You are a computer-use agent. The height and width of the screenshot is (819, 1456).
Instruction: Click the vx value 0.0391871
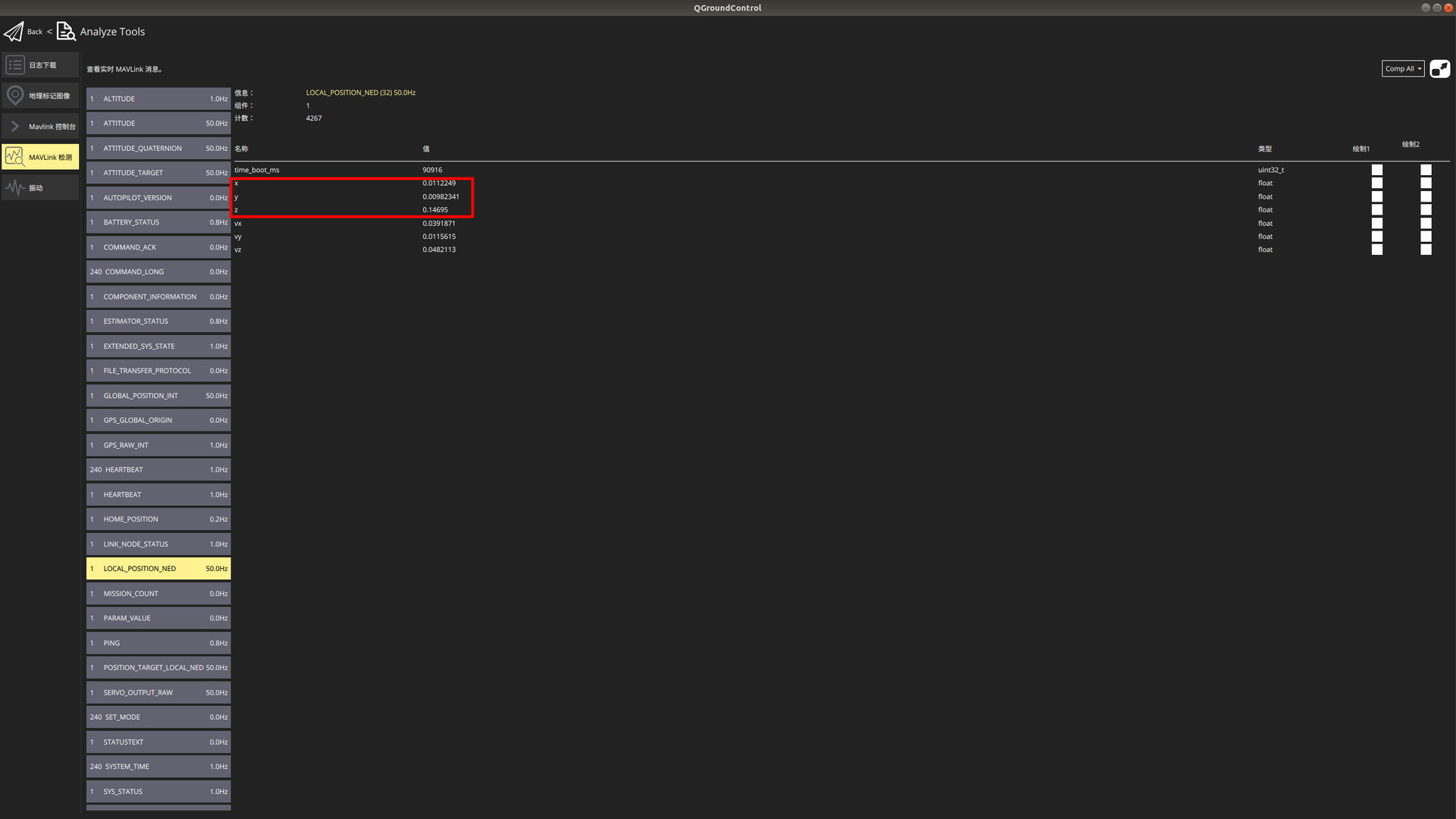tap(439, 224)
